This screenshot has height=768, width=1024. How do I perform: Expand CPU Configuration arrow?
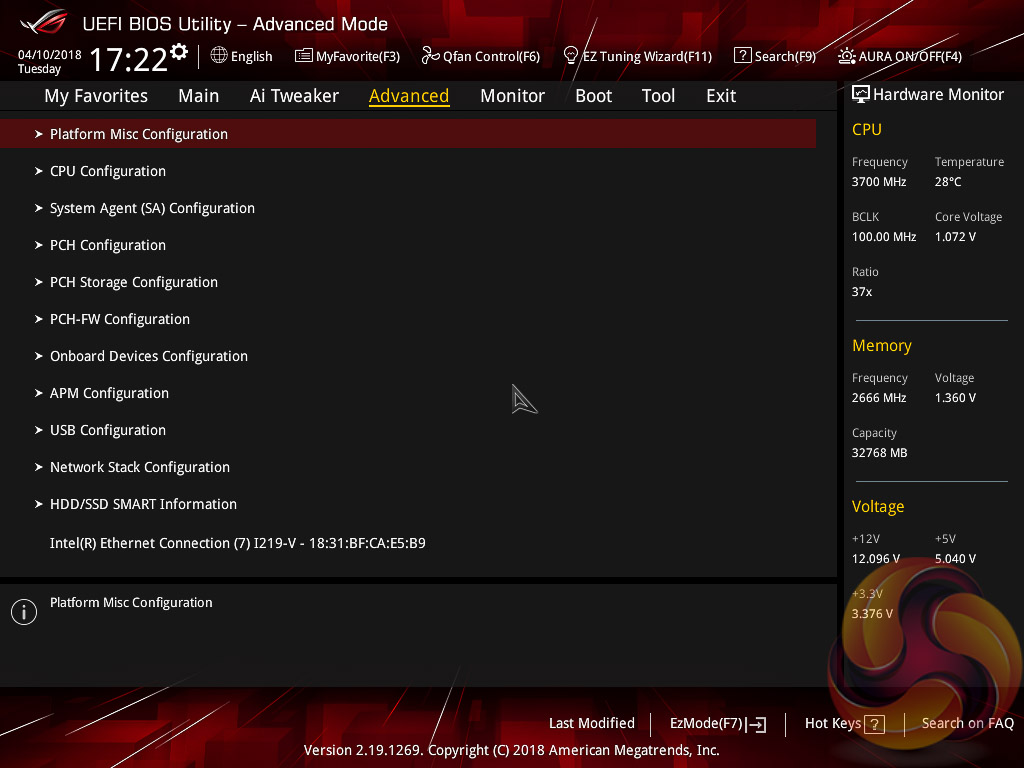39,171
